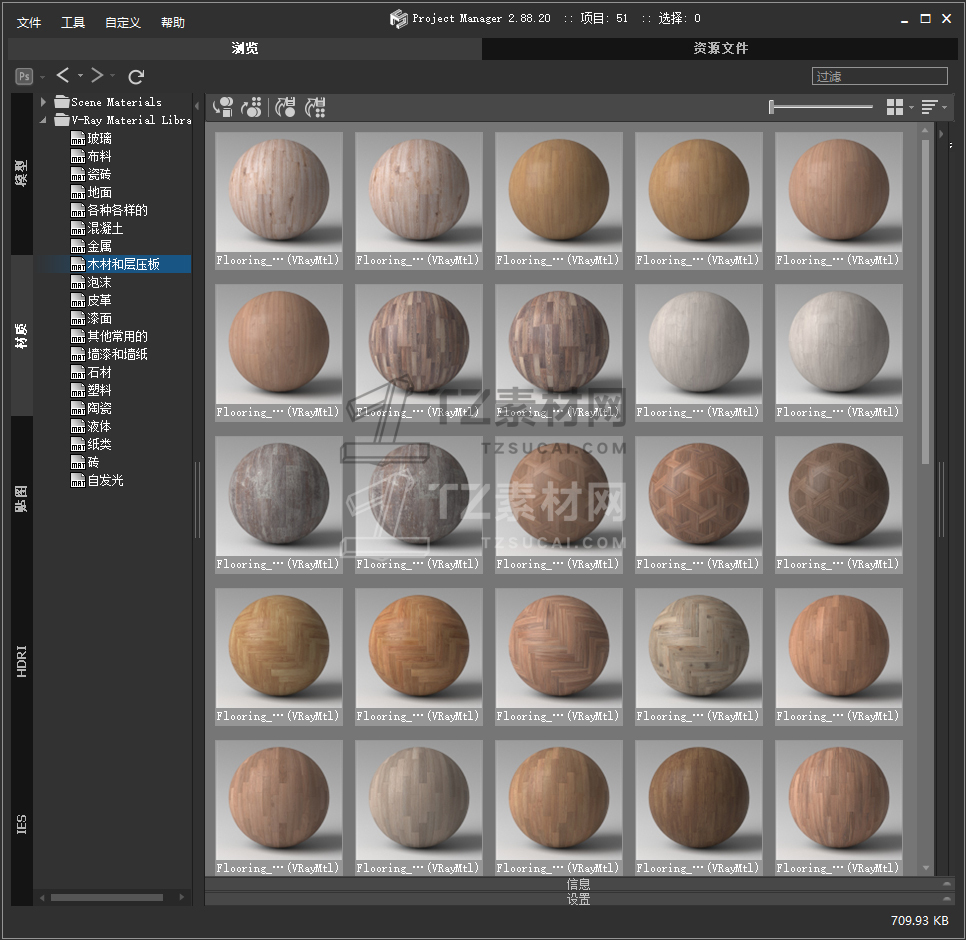This screenshot has height=940, width=966.
Task: Expand the 信息 panel bar
Action: 578,884
